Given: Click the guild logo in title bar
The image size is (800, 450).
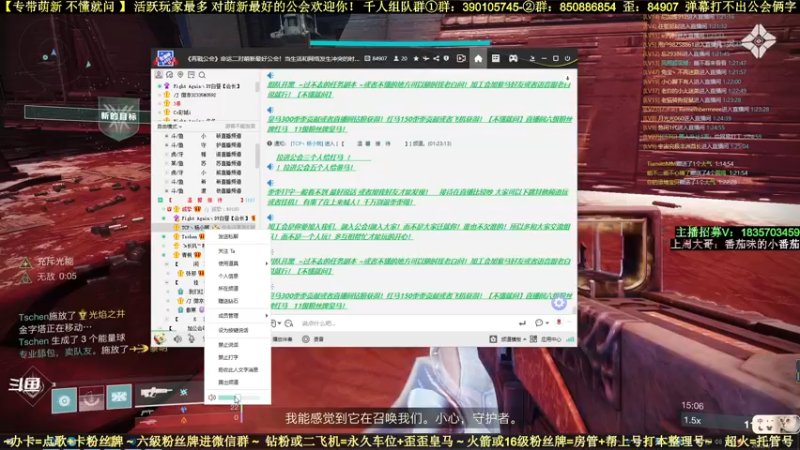Looking at the screenshot, I should click(x=166, y=59).
